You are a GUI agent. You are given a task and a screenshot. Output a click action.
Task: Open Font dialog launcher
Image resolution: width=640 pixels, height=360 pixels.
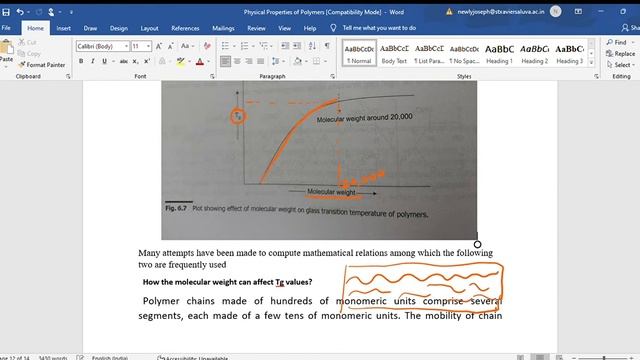[x=212, y=76]
